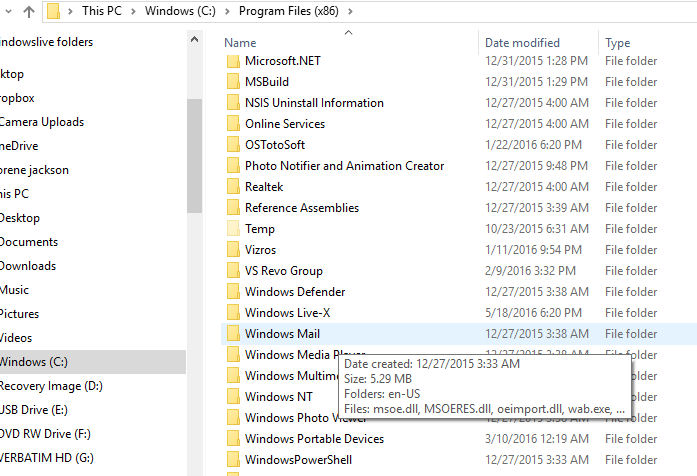
Task: Expand chevron after 'This PC' breadcrumb
Action: pos(133,12)
